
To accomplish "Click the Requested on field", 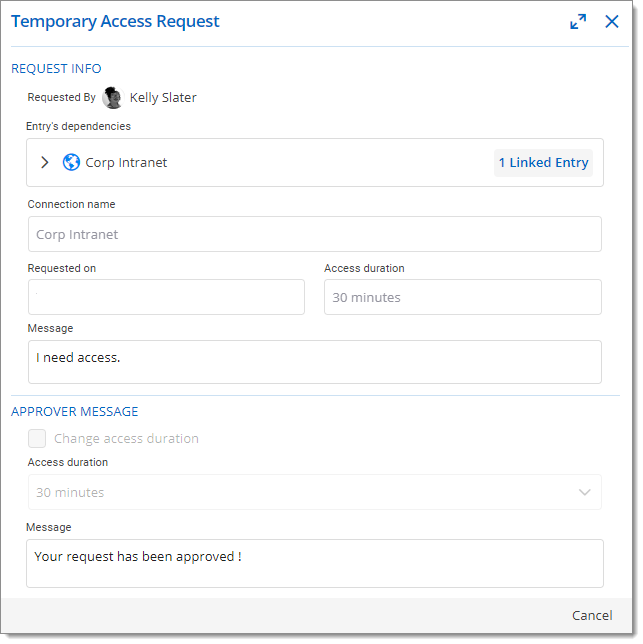I will pos(166,297).
